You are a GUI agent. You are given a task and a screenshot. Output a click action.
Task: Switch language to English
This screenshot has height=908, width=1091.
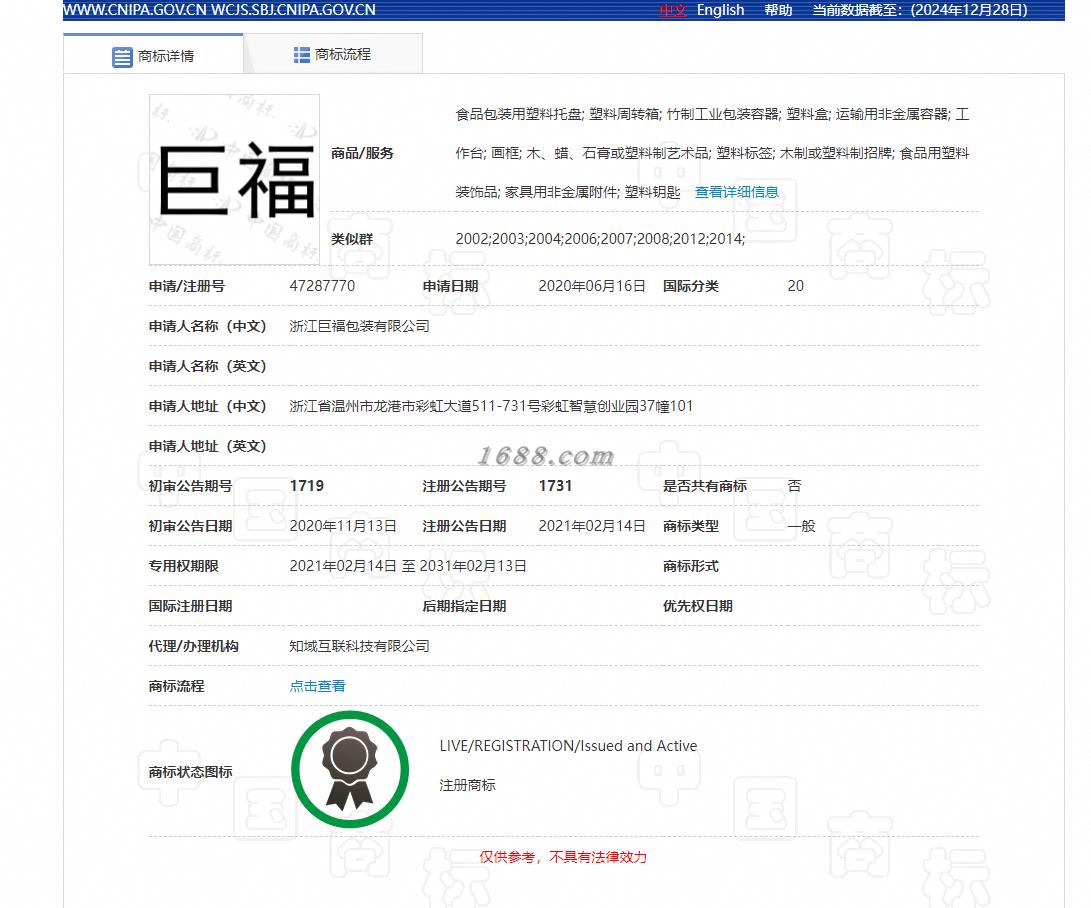tap(720, 10)
